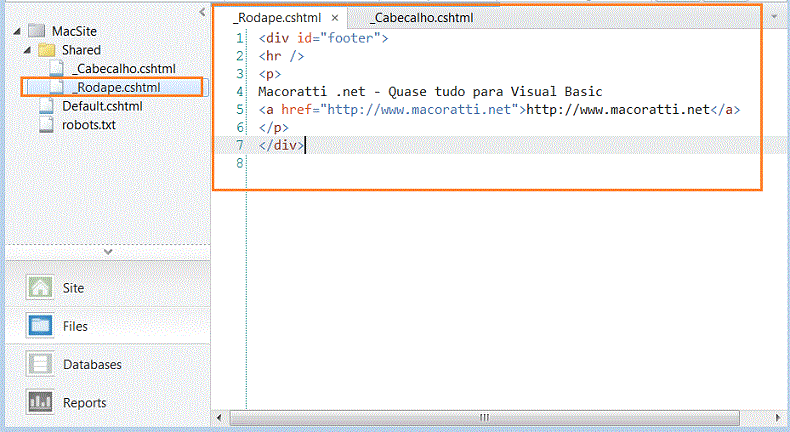Viewport: 790px width, 432px height.
Task: Click the closing p tag on line 6
Action: (274, 128)
